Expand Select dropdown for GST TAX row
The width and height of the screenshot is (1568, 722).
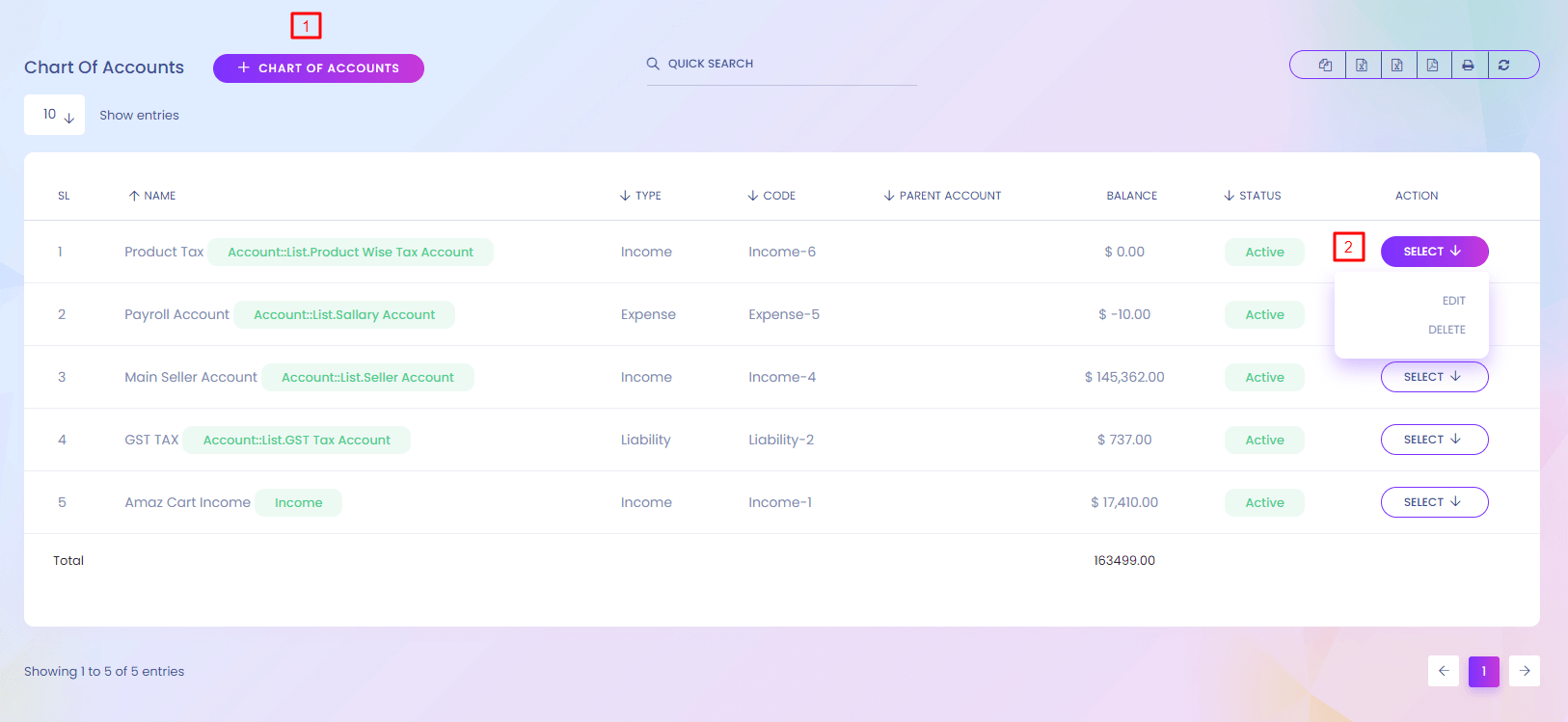click(1434, 440)
